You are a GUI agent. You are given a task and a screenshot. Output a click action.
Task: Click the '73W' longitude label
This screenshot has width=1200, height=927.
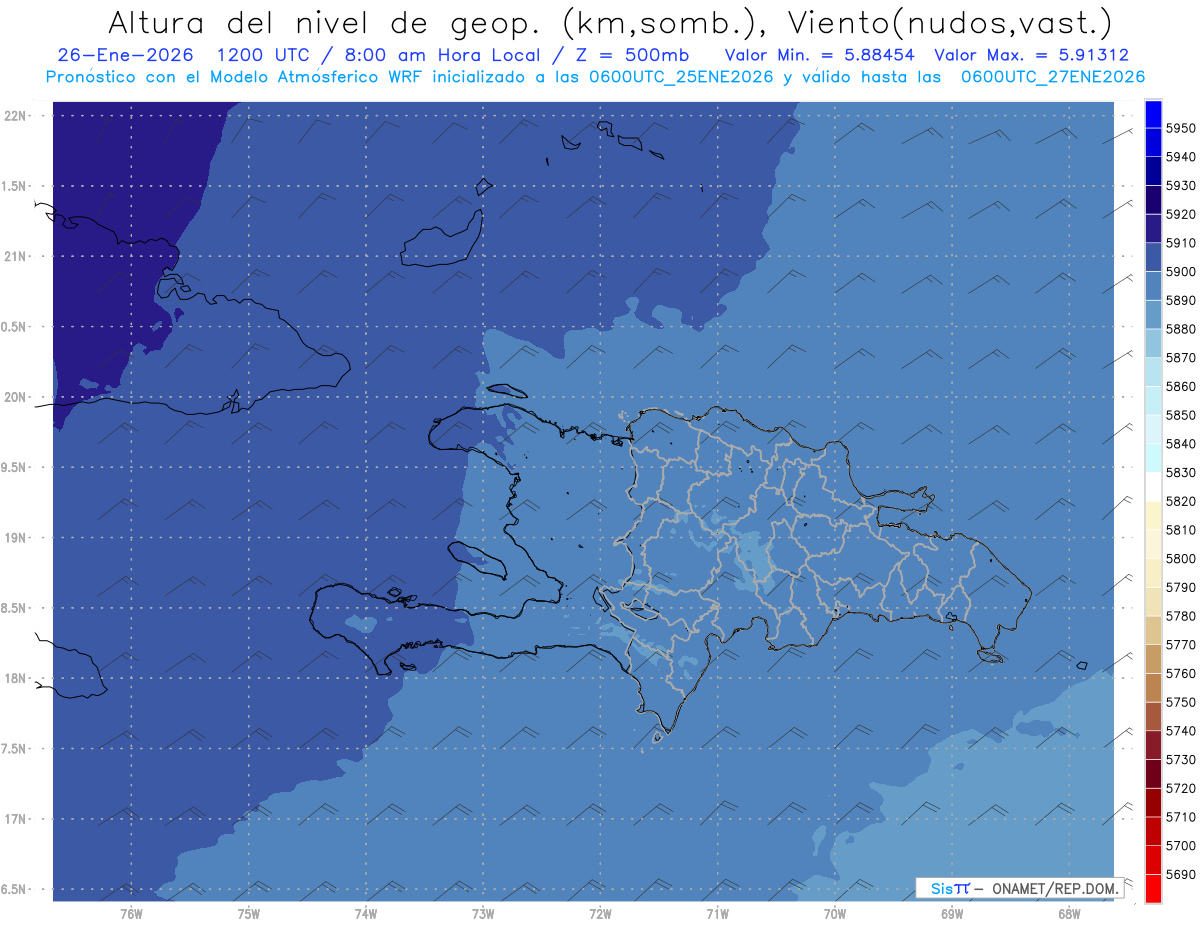(x=482, y=914)
